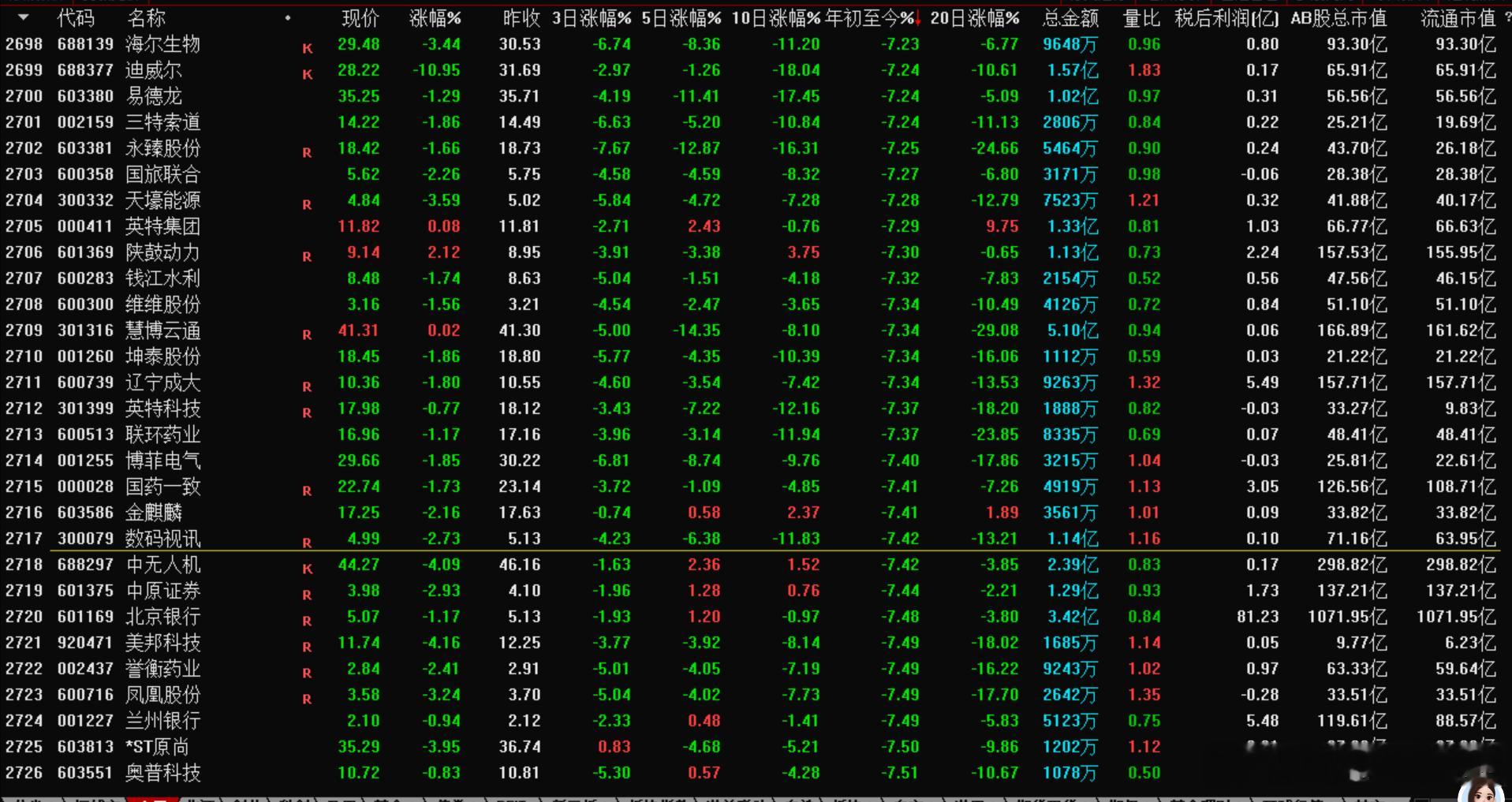Click the K marker on 海尔生物 row
1512x802 pixels.
(308, 49)
